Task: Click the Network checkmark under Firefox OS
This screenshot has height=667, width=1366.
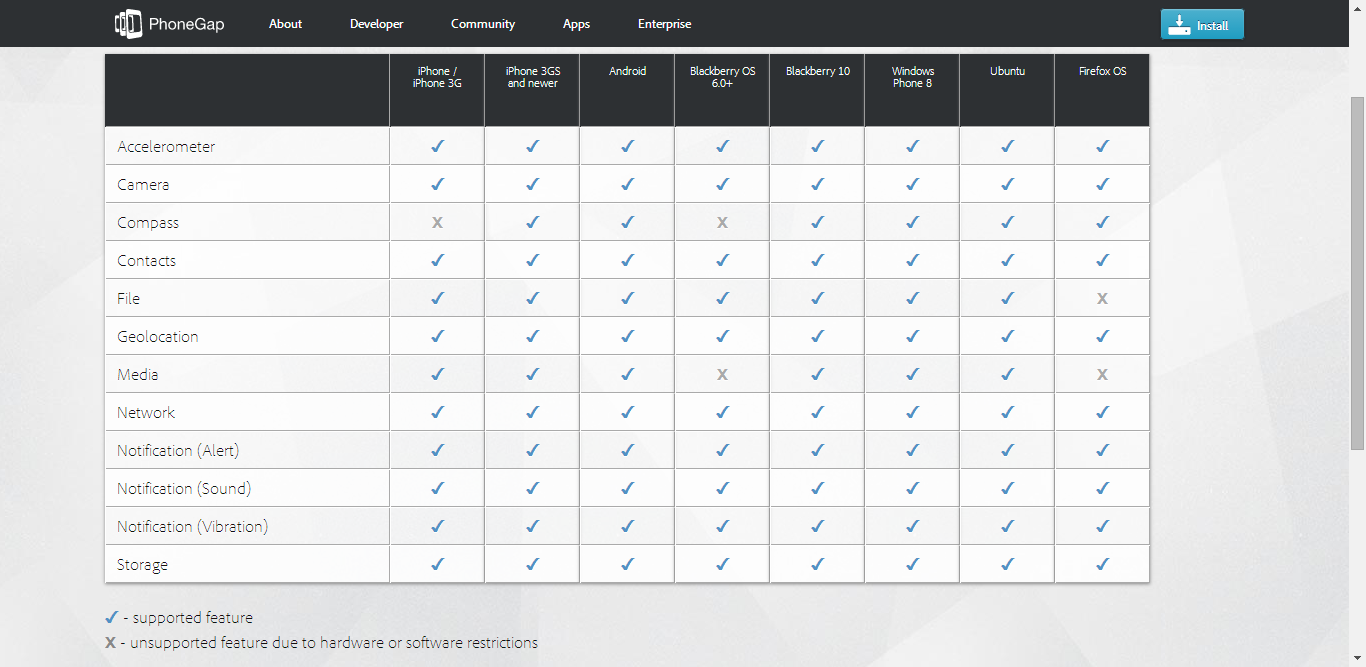Action: coord(1102,412)
